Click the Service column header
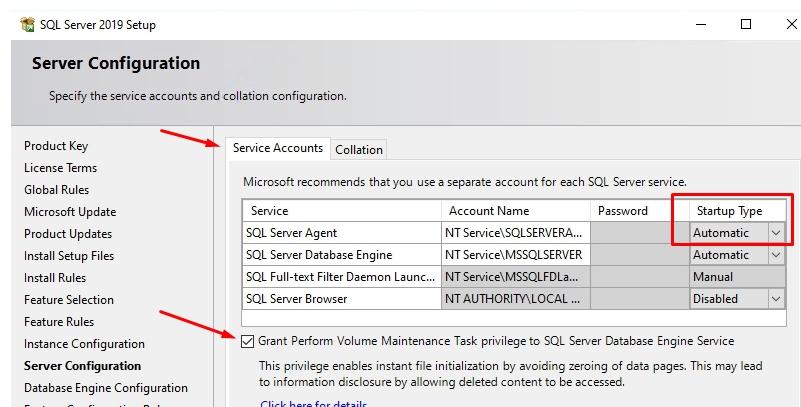Screen dimensions: 801x407 click(342, 211)
